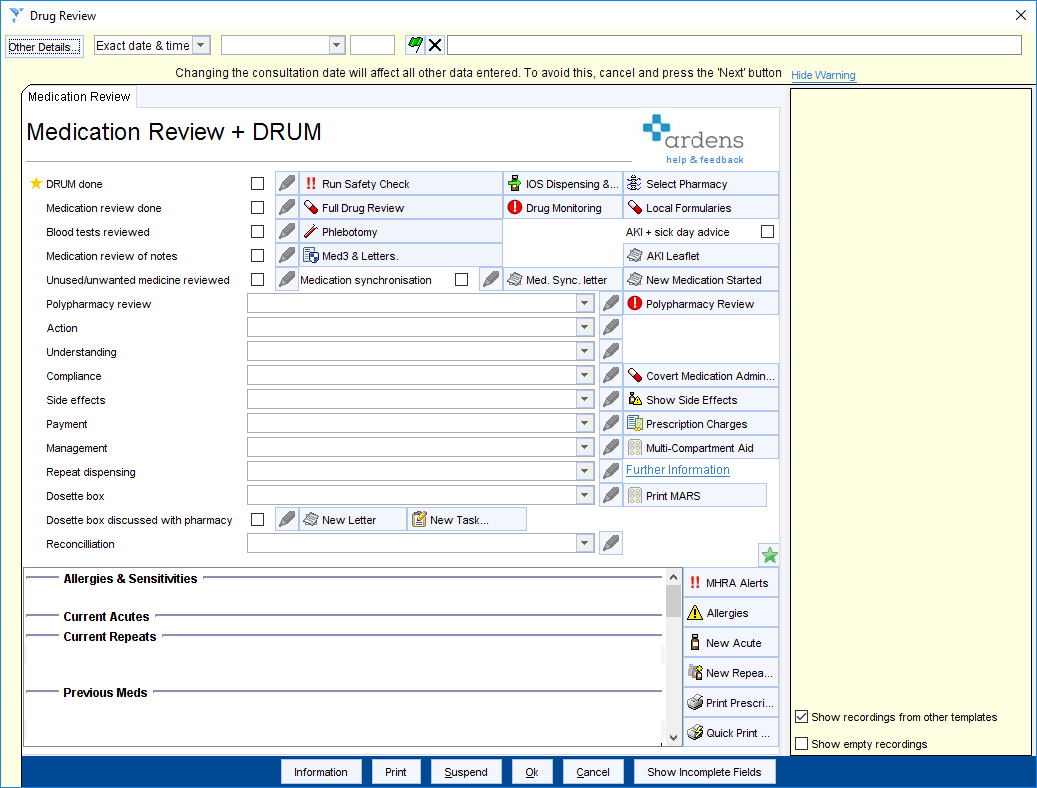This screenshot has height=788, width=1037.
Task: Enable Show empty recordings
Action: tap(802, 743)
